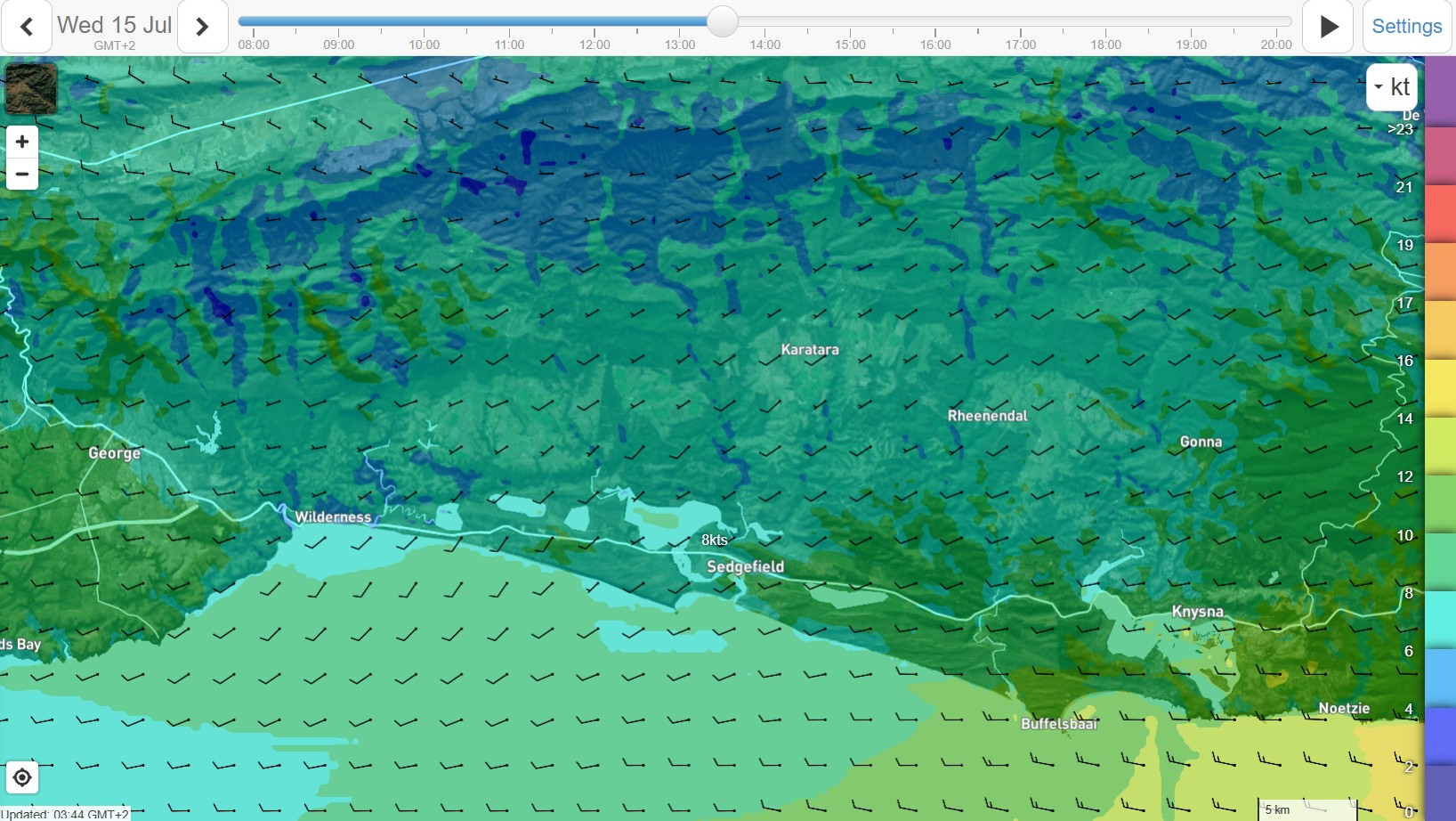Click the yellow 16 knot legend color
The height and width of the screenshot is (821, 1456).
(x=1440, y=387)
